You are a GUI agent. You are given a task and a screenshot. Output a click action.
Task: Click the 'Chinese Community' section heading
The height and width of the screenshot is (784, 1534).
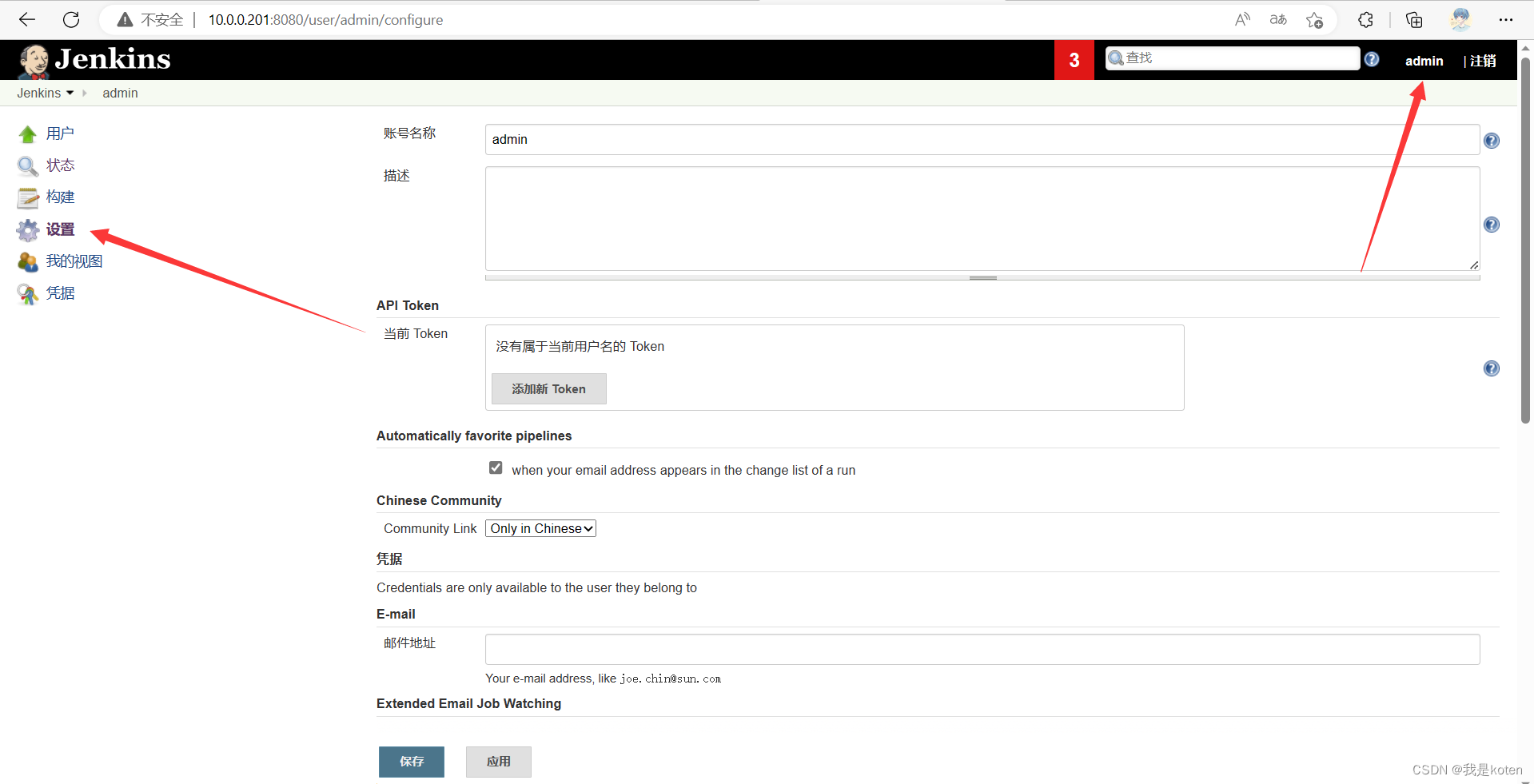(x=439, y=500)
